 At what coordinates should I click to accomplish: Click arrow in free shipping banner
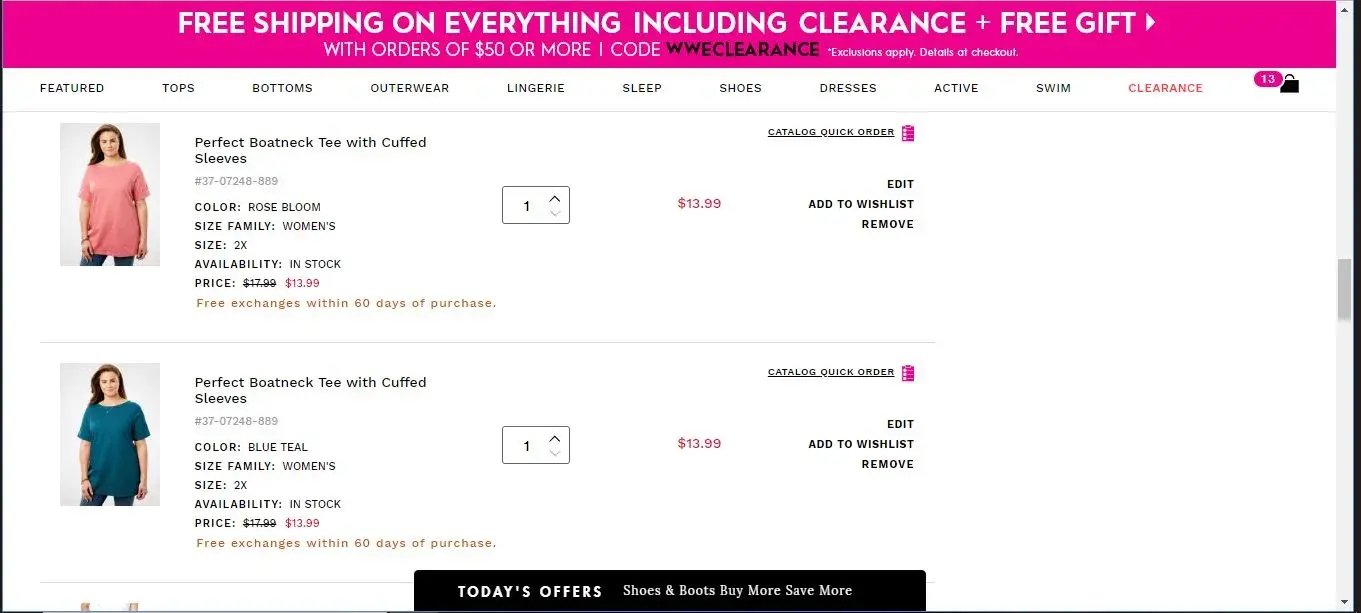pyautogui.click(x=1151, y=22)
